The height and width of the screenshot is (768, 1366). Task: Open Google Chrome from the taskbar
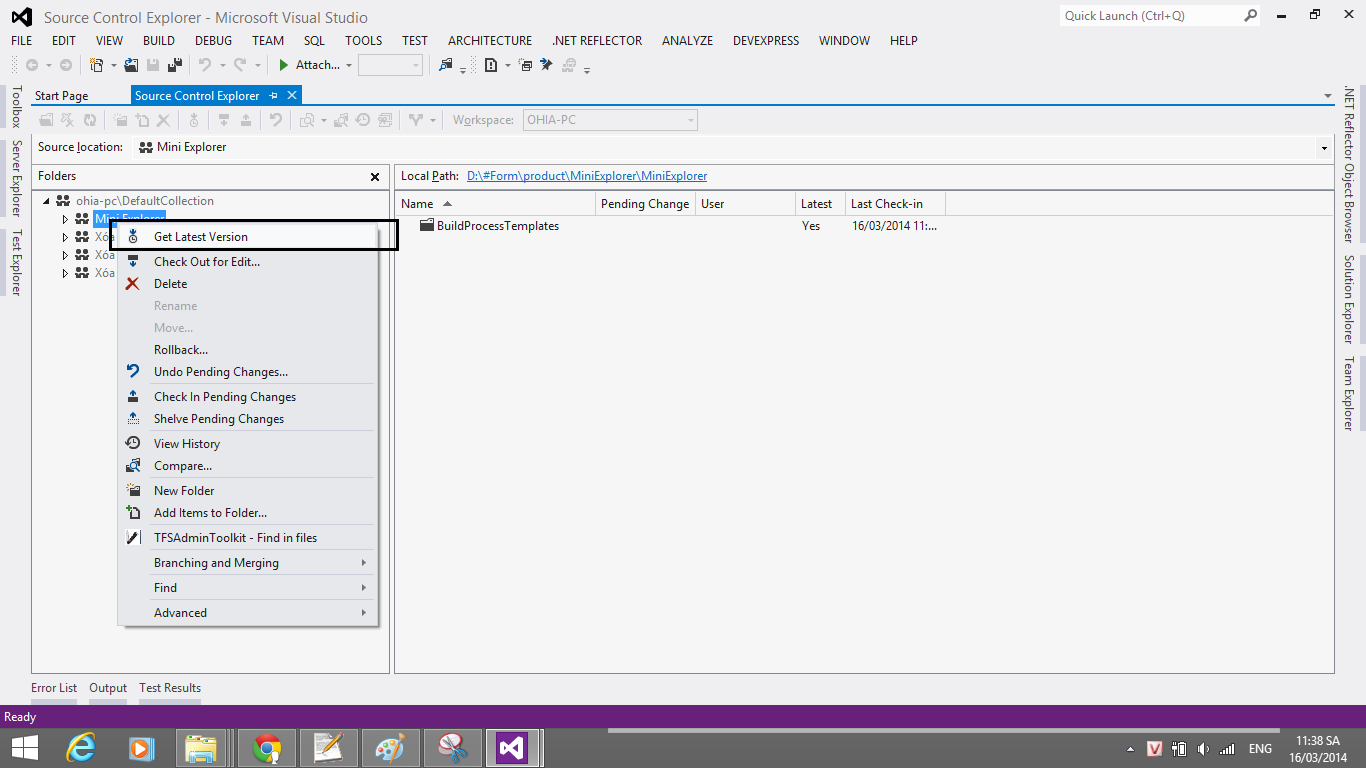point(266,748)
